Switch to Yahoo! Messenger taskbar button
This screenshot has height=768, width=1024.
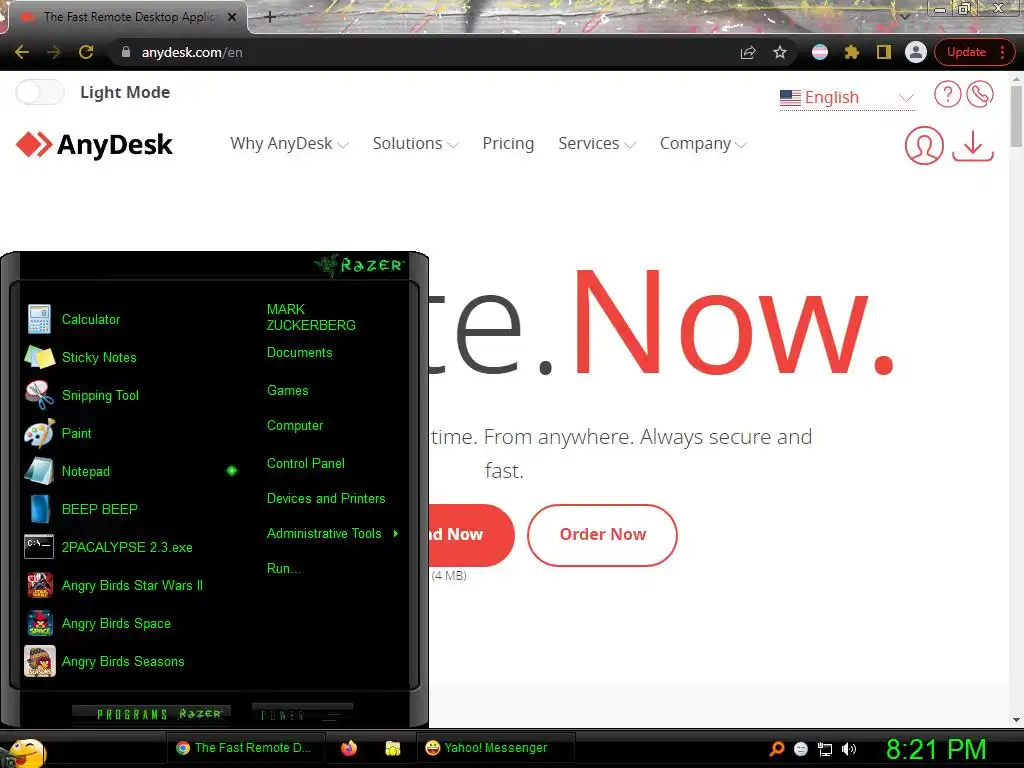coord(496,748)
